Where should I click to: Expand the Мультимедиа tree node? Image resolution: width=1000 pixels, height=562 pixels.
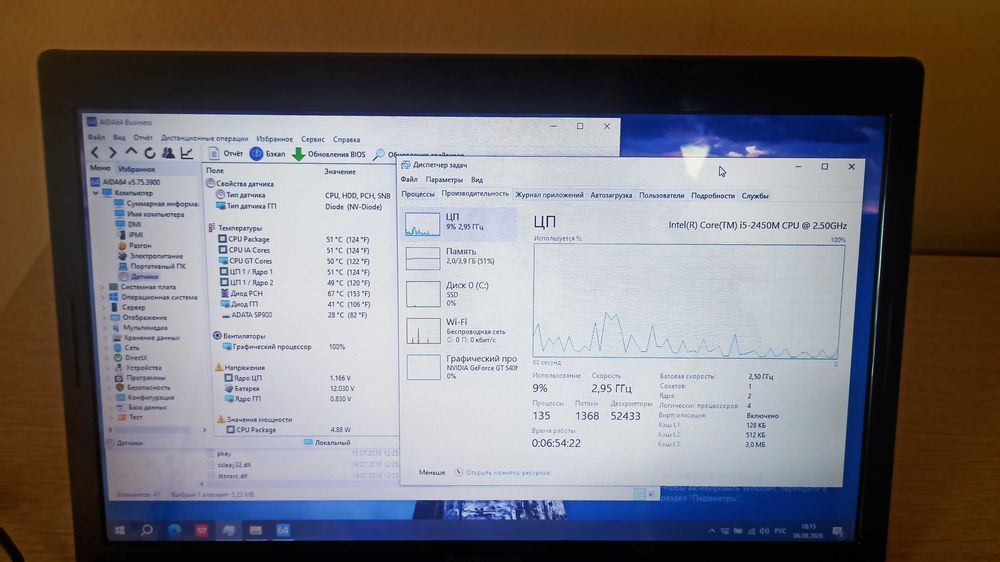tap(104, 328)
